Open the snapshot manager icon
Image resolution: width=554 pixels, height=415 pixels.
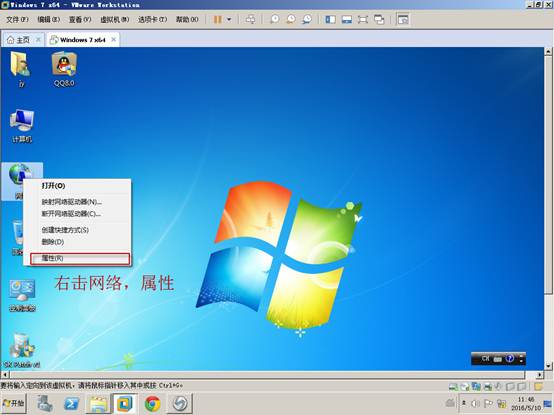pyautogui.click(x=307, y=19)
